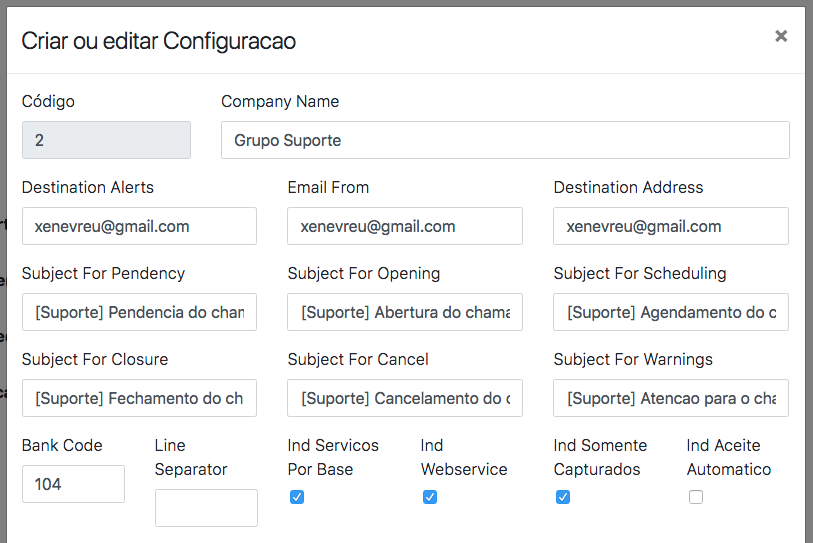Select the Destination Address field

tap(671, 226)
